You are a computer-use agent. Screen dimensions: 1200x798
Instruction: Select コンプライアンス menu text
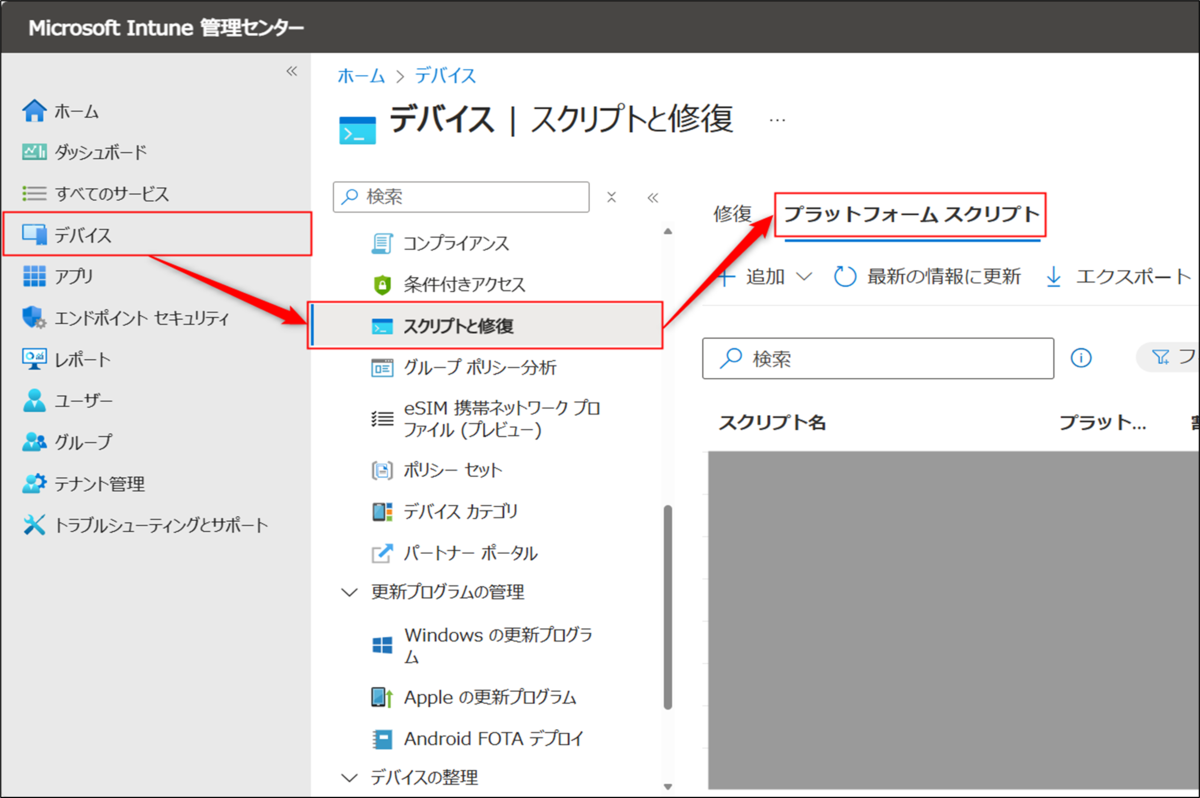(x=457, y=243)
